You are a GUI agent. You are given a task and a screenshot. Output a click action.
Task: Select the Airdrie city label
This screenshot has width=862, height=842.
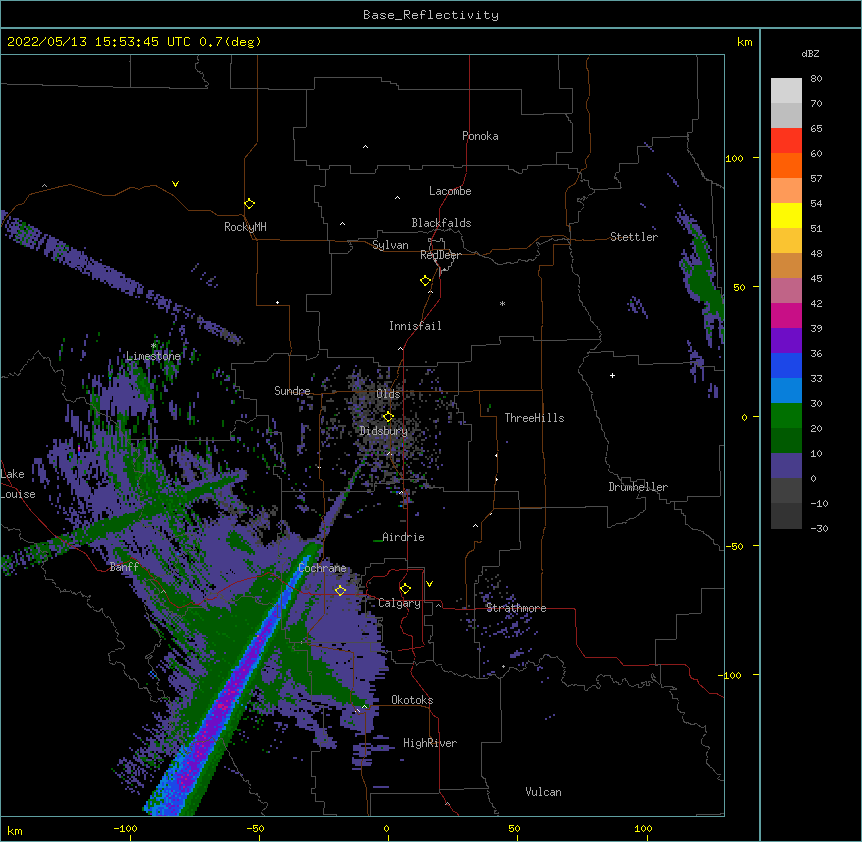[403, 537]
